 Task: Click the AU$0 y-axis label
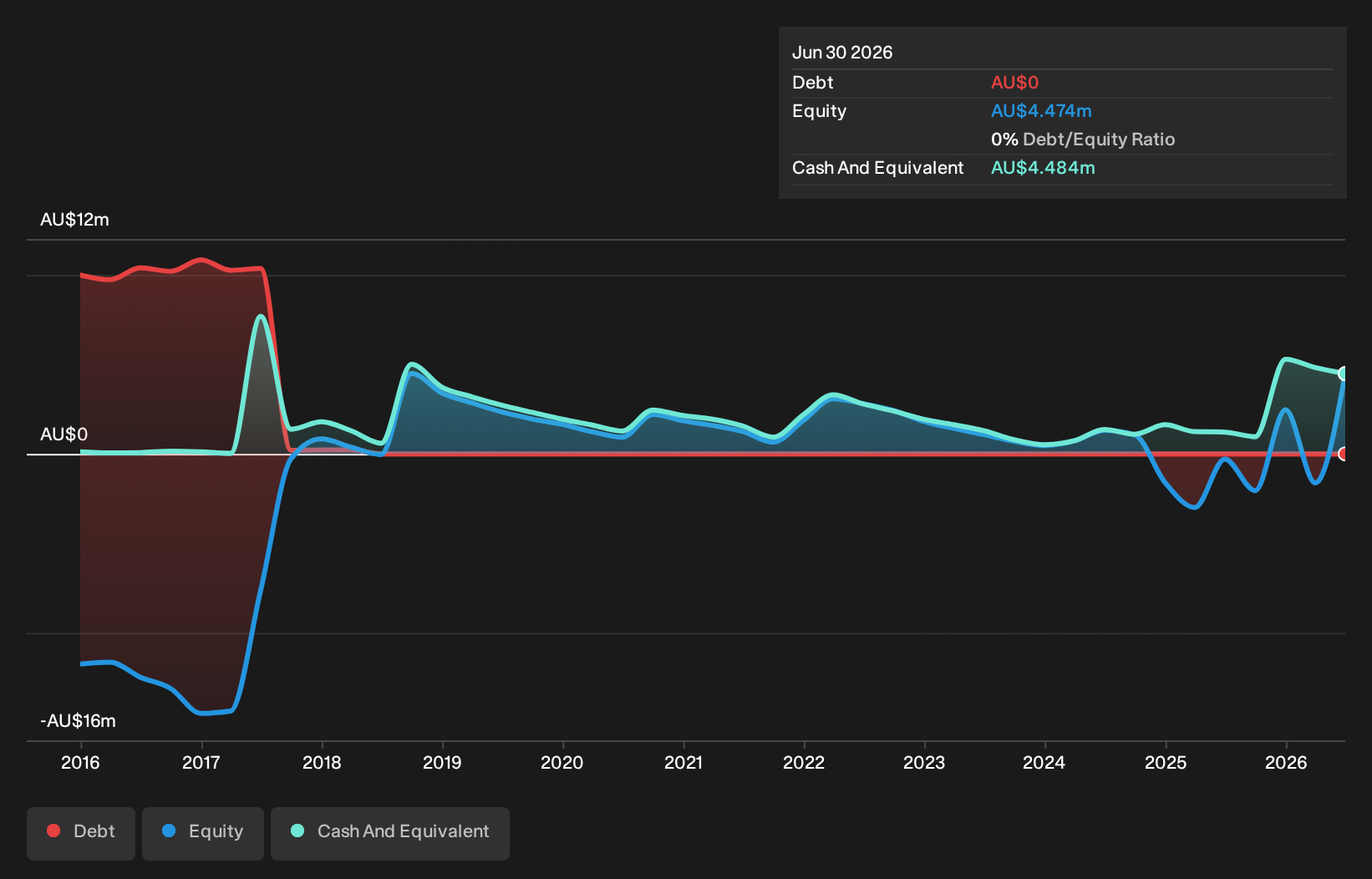tap(64, 434)
